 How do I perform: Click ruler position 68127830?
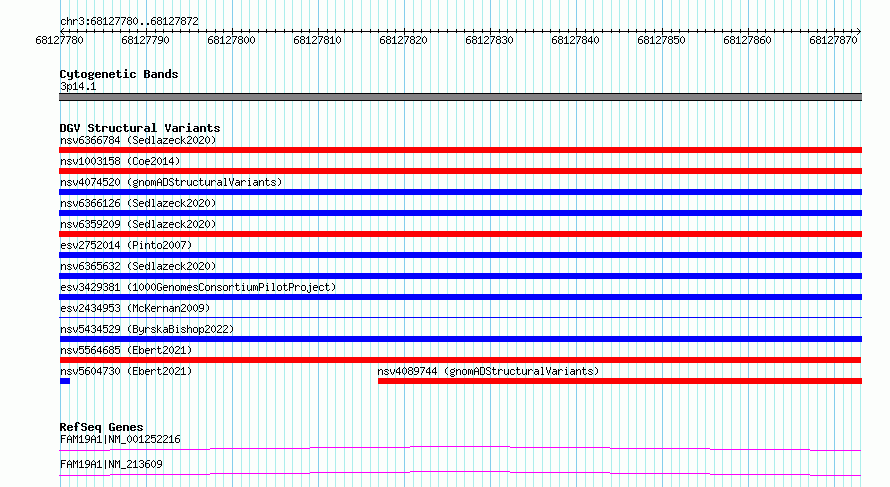(489, 40)
